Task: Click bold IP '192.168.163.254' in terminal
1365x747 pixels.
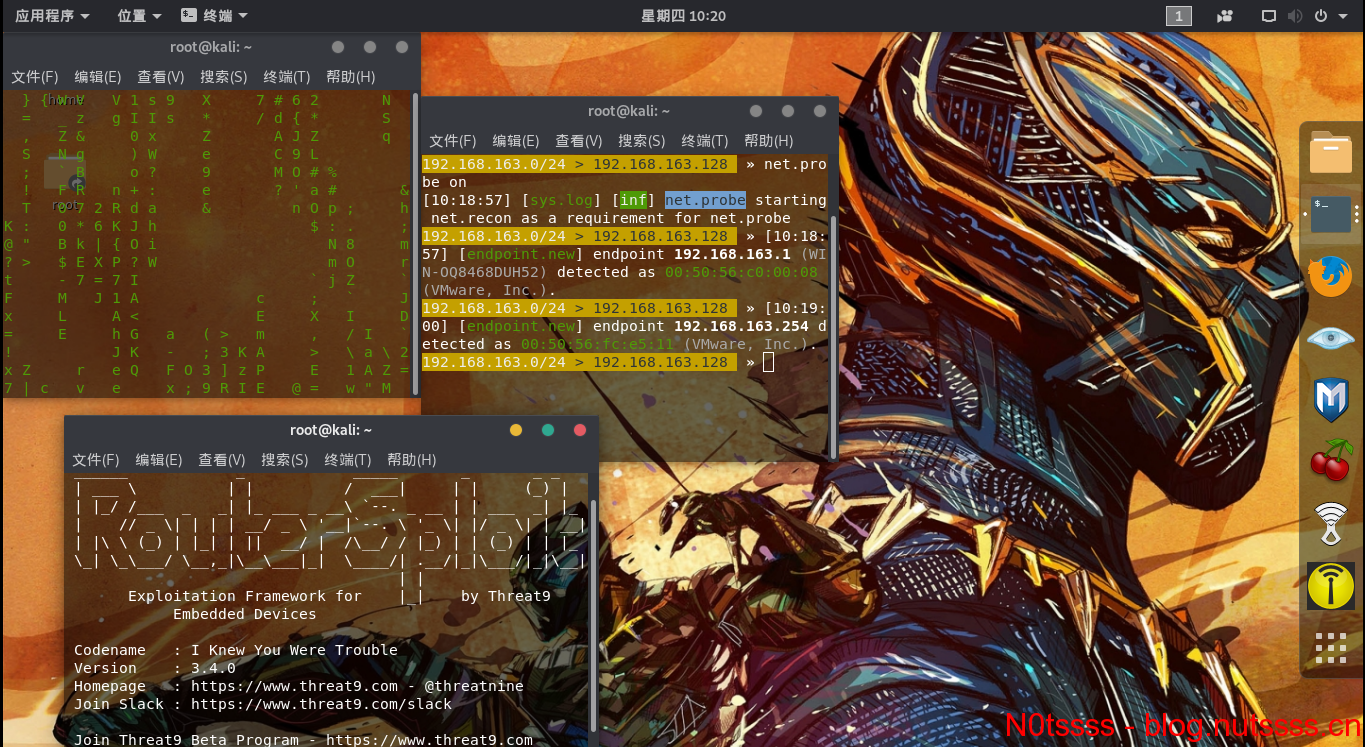Action: click(741, 326)
